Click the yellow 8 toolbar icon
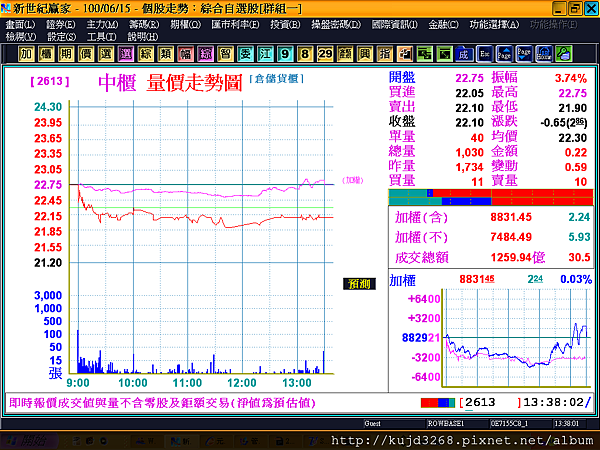The image size is (600, 450). pos(305,54)
